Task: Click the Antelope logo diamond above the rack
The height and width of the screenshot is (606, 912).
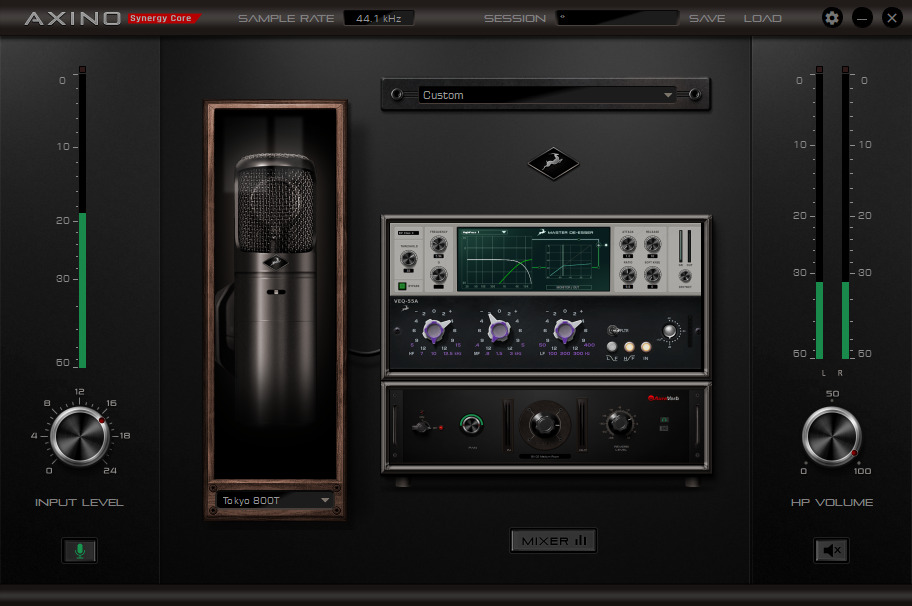Action: coord(553,163)
